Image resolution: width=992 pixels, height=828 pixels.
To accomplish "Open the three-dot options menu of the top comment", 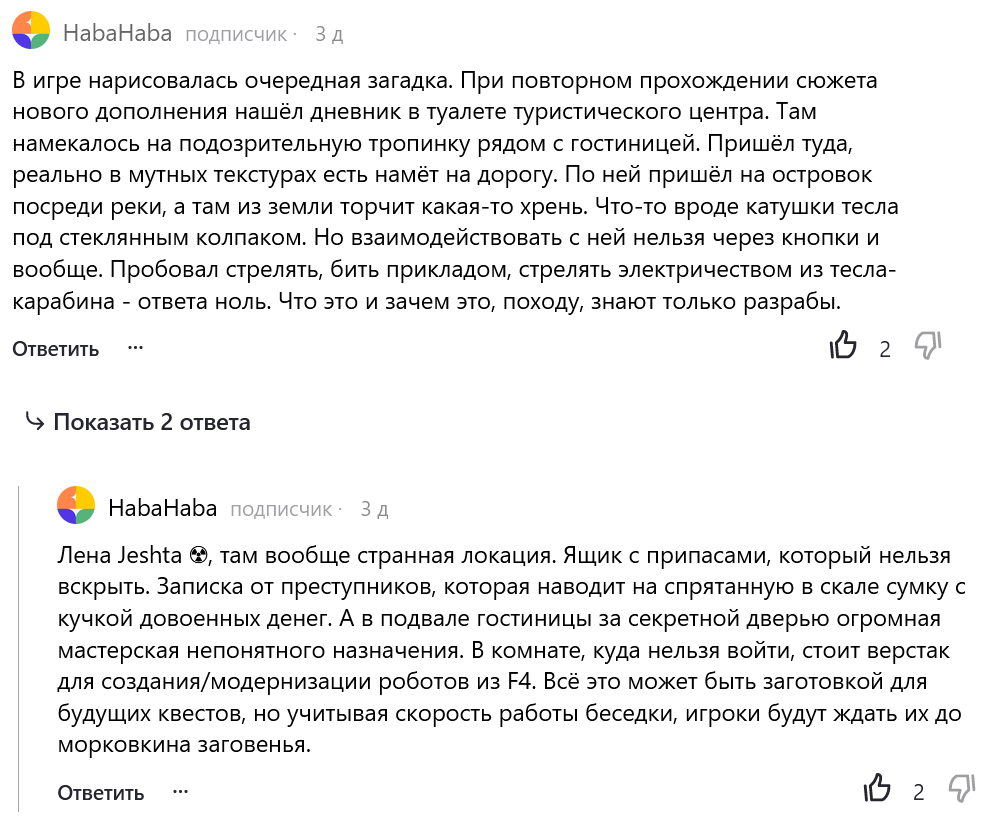I will click(135, 349).
